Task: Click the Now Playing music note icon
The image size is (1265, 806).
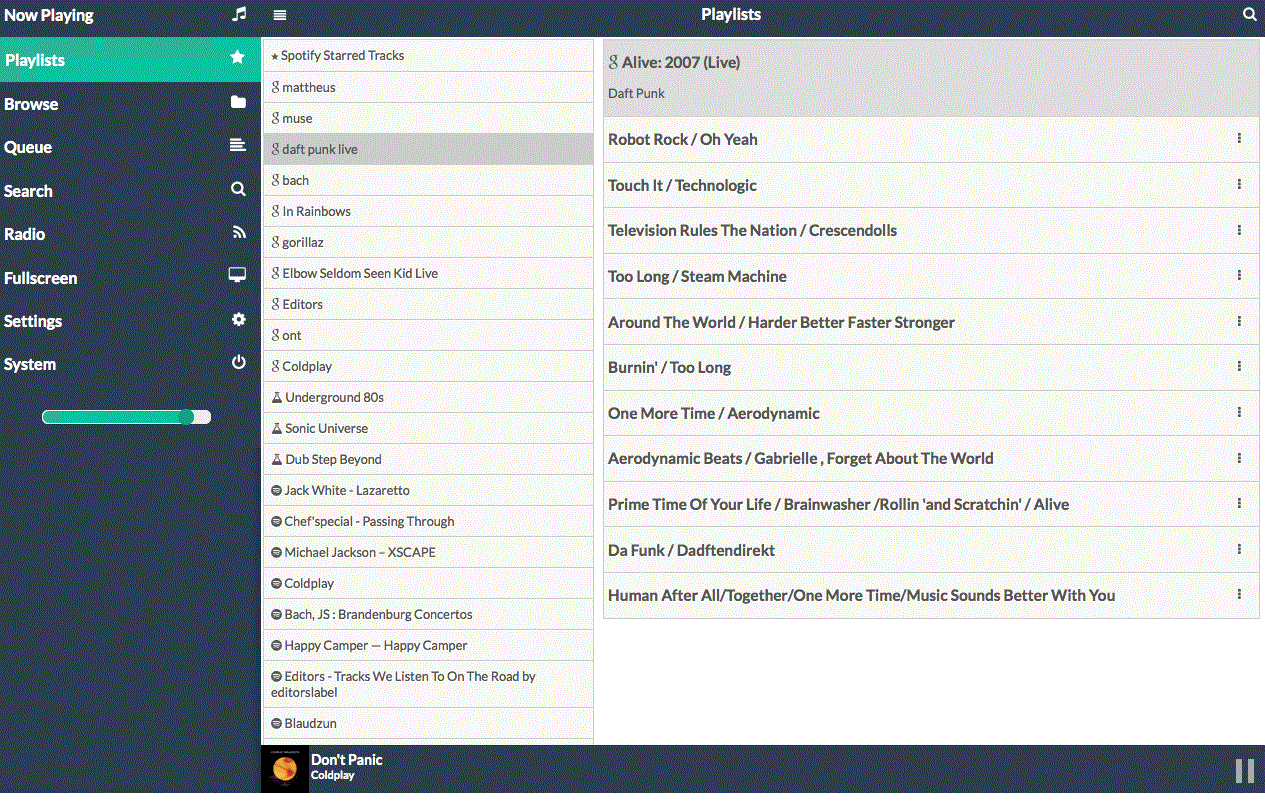Action: (x=238, y=15)
